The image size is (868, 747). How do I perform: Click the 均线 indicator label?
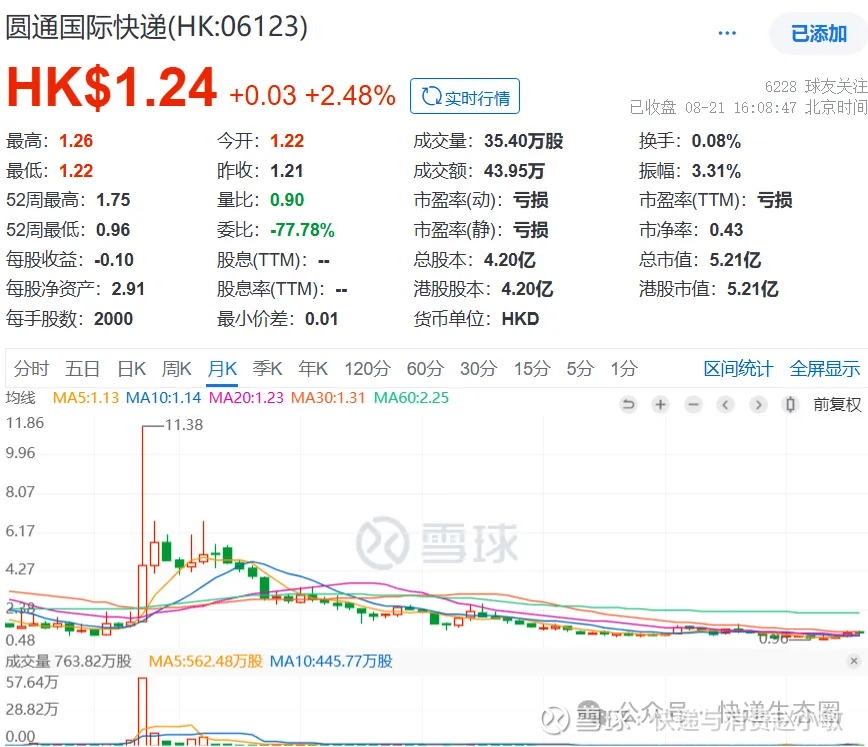pos(20,398)
